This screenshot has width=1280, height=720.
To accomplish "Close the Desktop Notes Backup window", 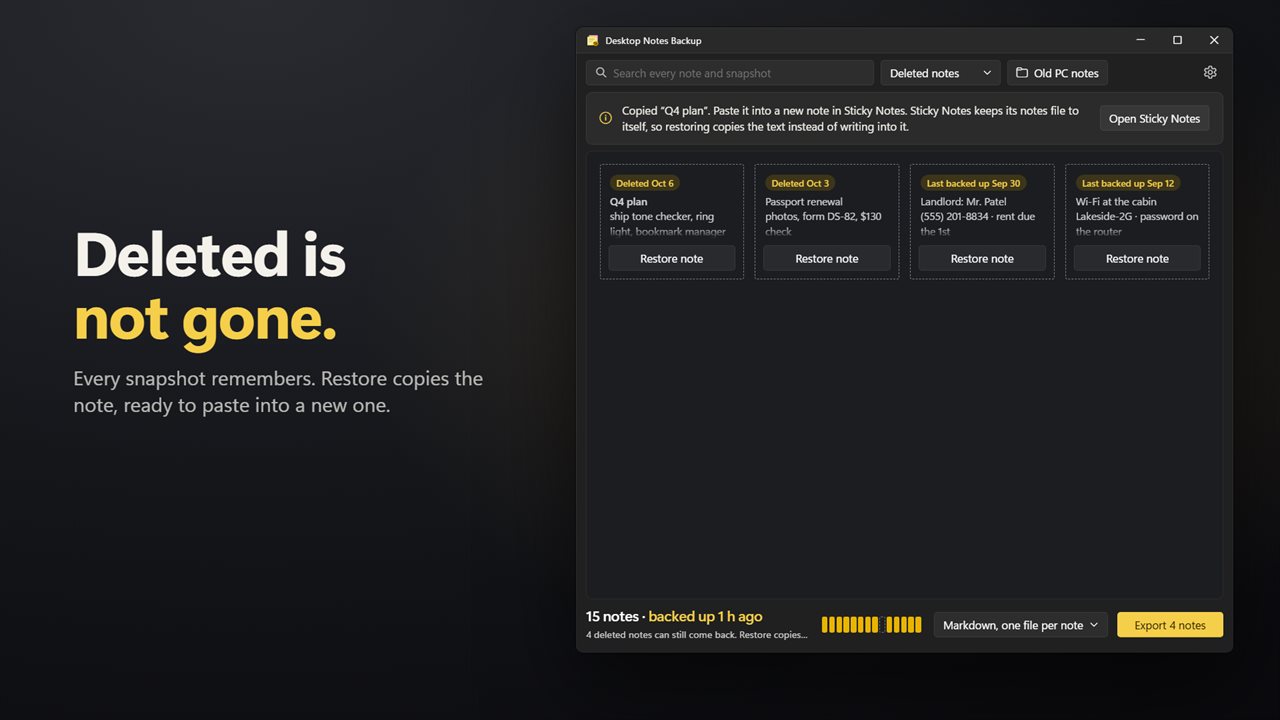I will point(1214,40).
